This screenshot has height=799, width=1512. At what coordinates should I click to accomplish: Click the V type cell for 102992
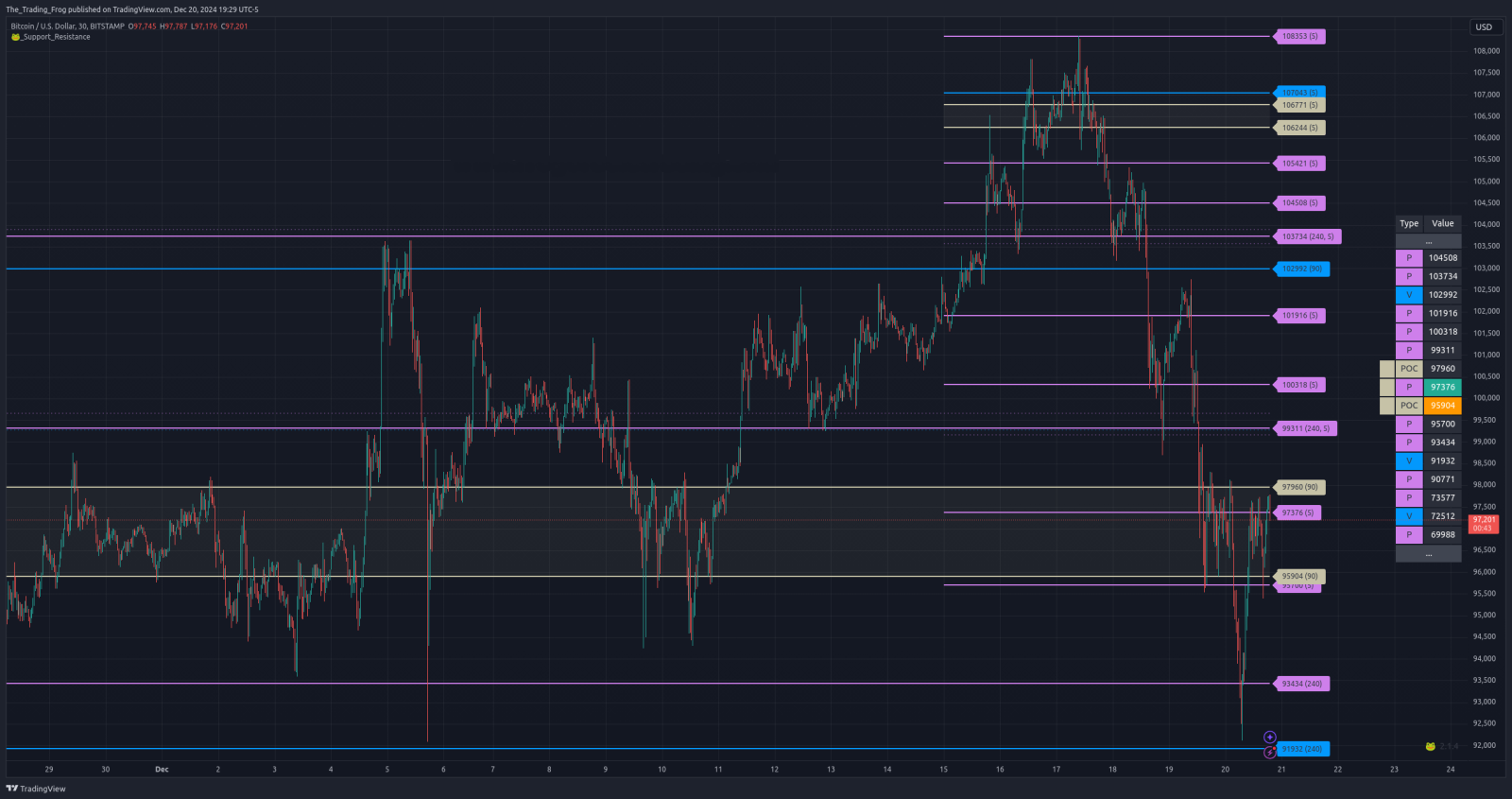1409,295
